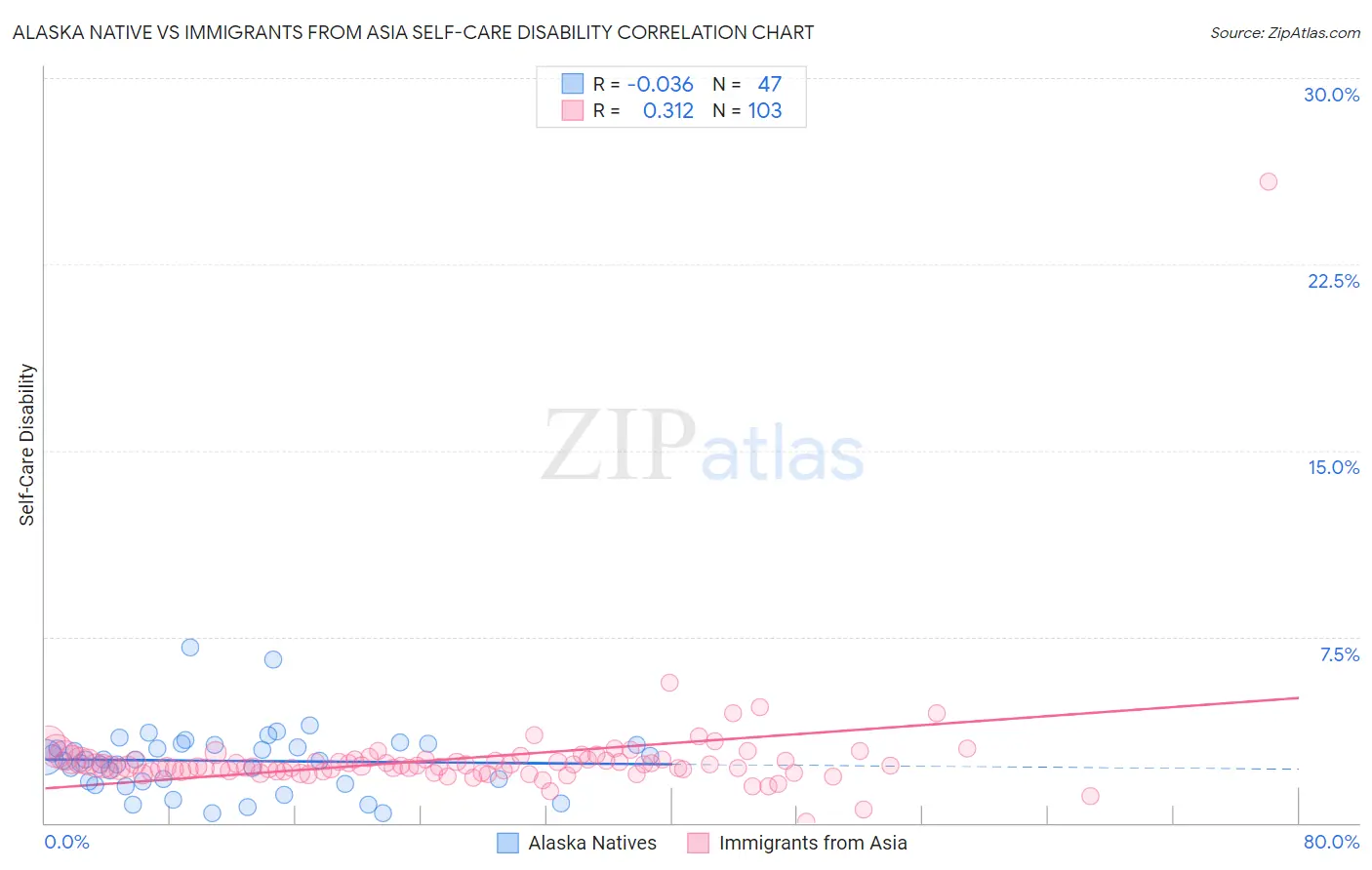This screenshot has width=1372, height=870.
Task: Click the pink outlier point near 25%
Action: (1269, 181)
